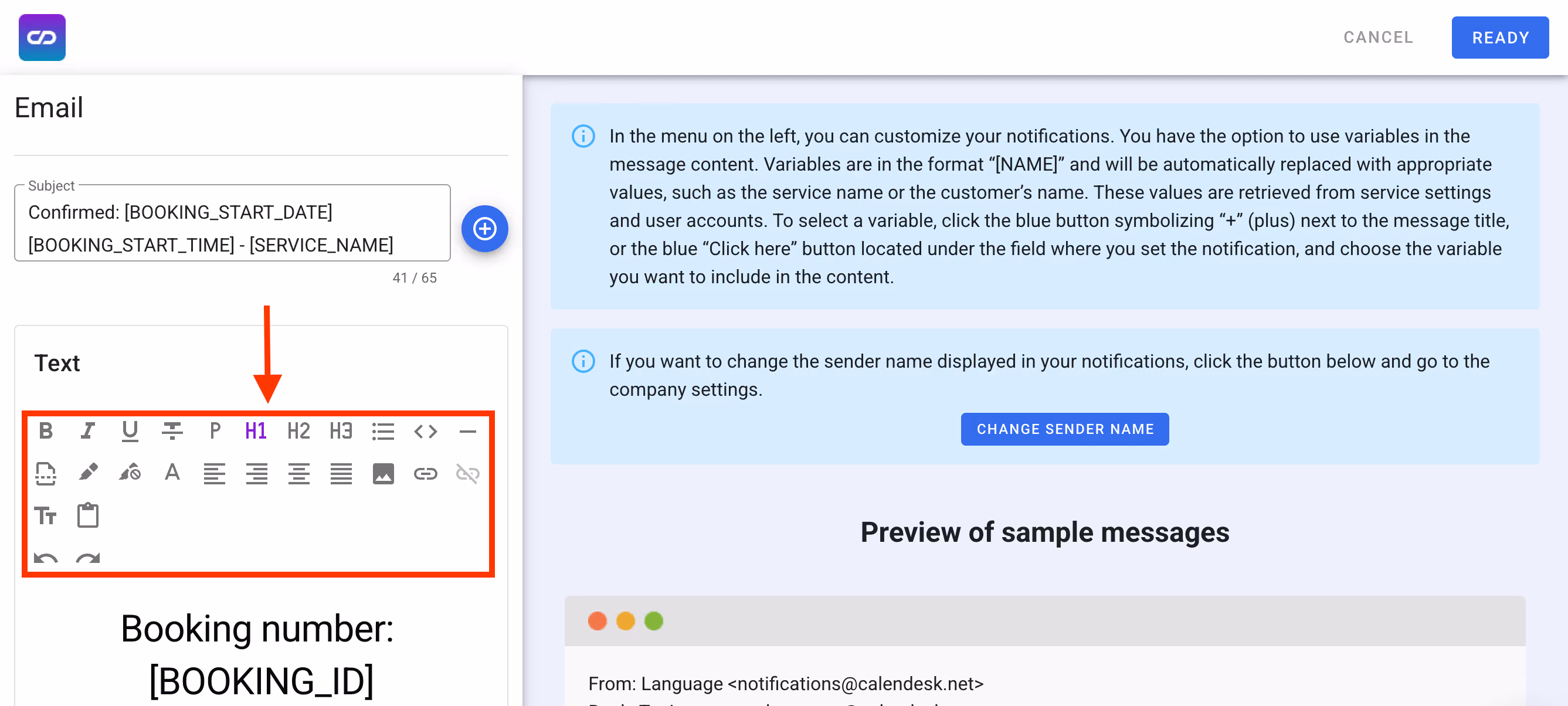1568x706 pixels.
Task: Insert a horizontal rule line
Action: [x=467, y=431]
